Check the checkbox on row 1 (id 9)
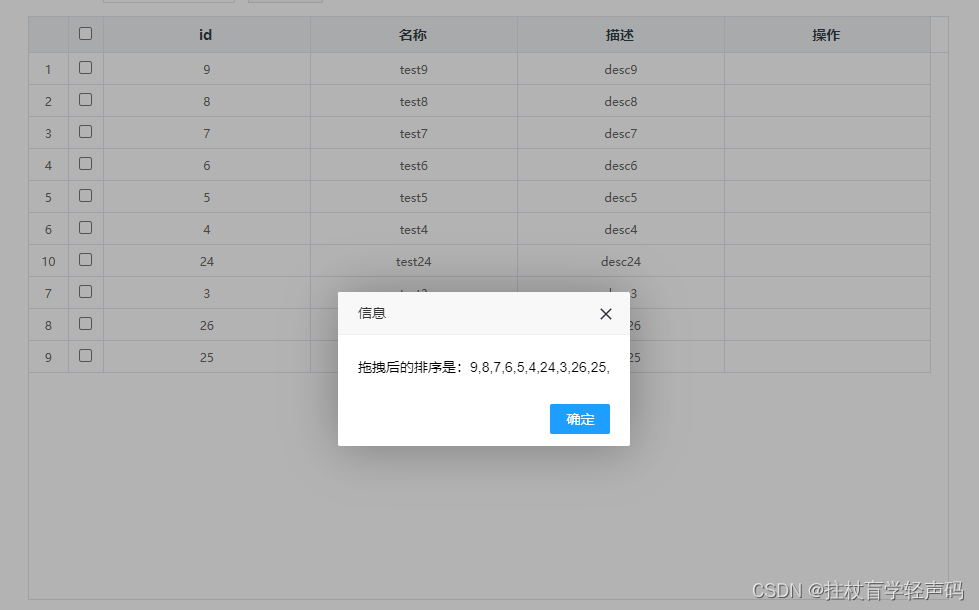 click(x=85, y=68)
